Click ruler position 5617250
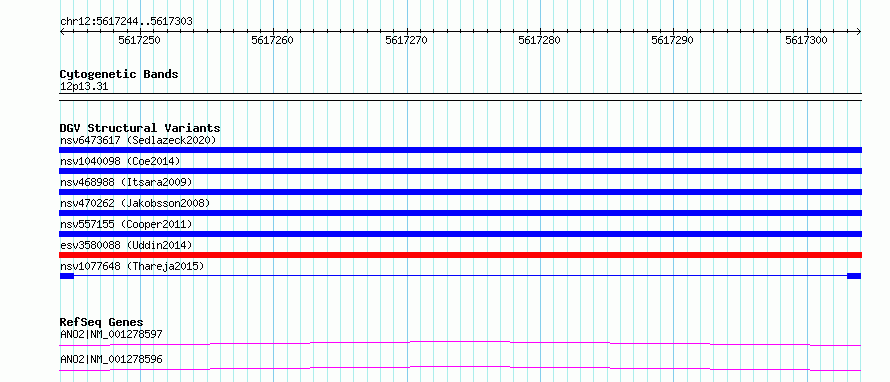Viewport: 890px width, 382px height. 139,40
